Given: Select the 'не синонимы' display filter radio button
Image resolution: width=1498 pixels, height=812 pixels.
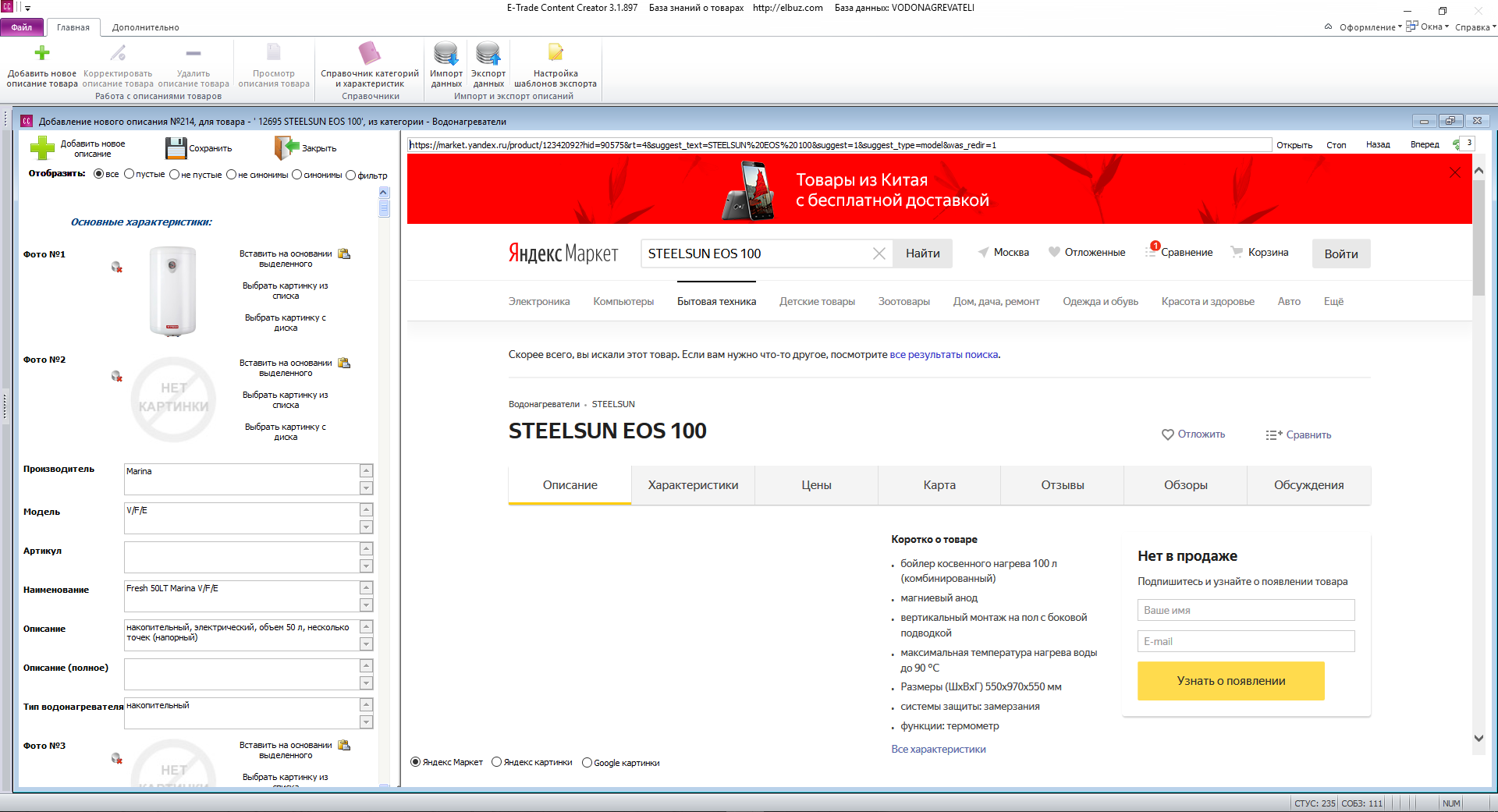Looking at the screenshot, I should (x=232, y=175).
